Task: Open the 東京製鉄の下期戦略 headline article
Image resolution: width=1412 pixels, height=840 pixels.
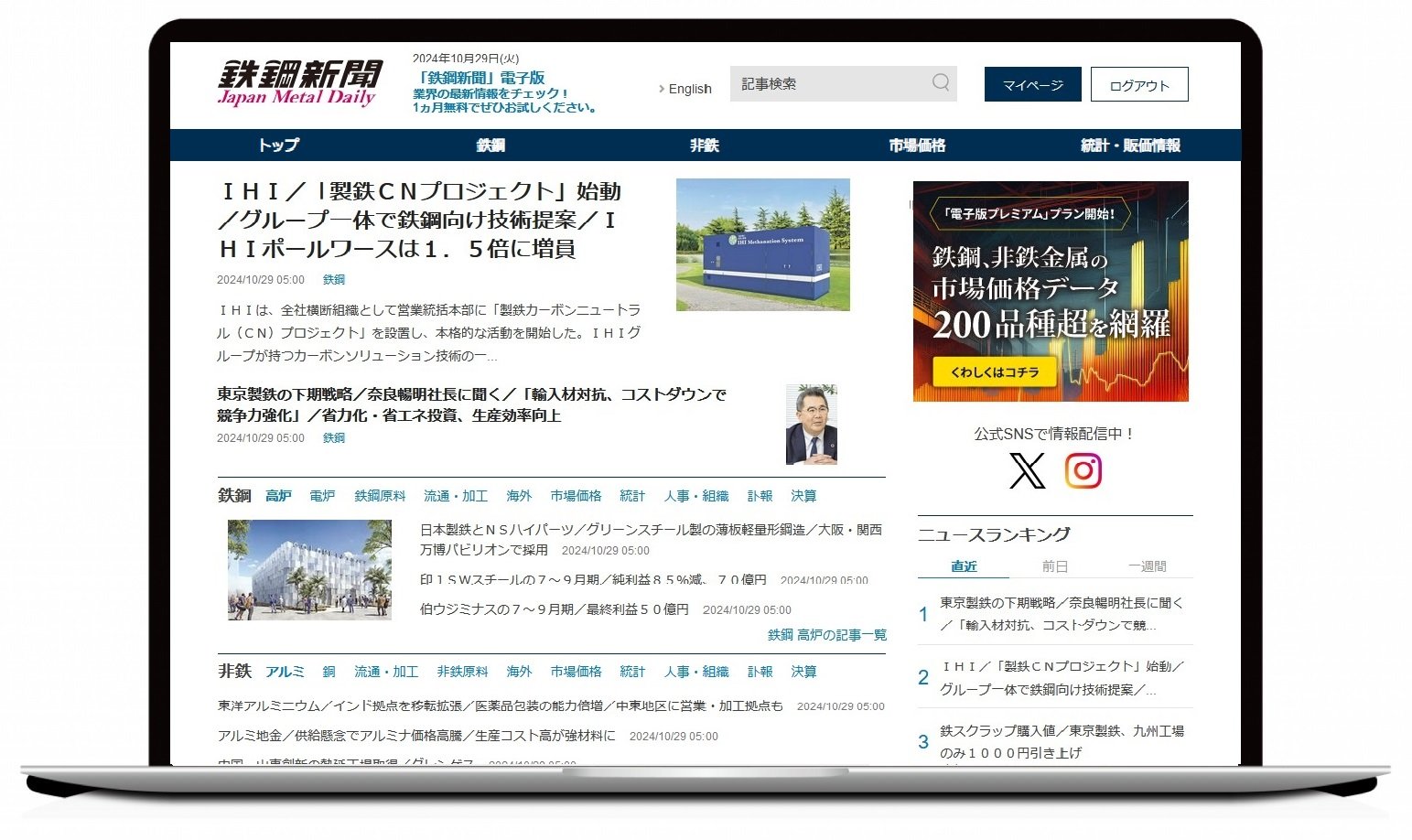Action: coord(472,404)
